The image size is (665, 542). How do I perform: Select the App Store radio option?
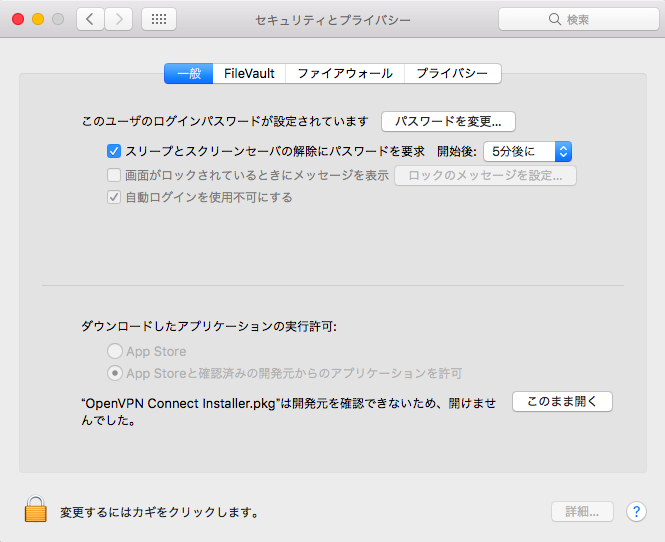click(x=115, y=351)
